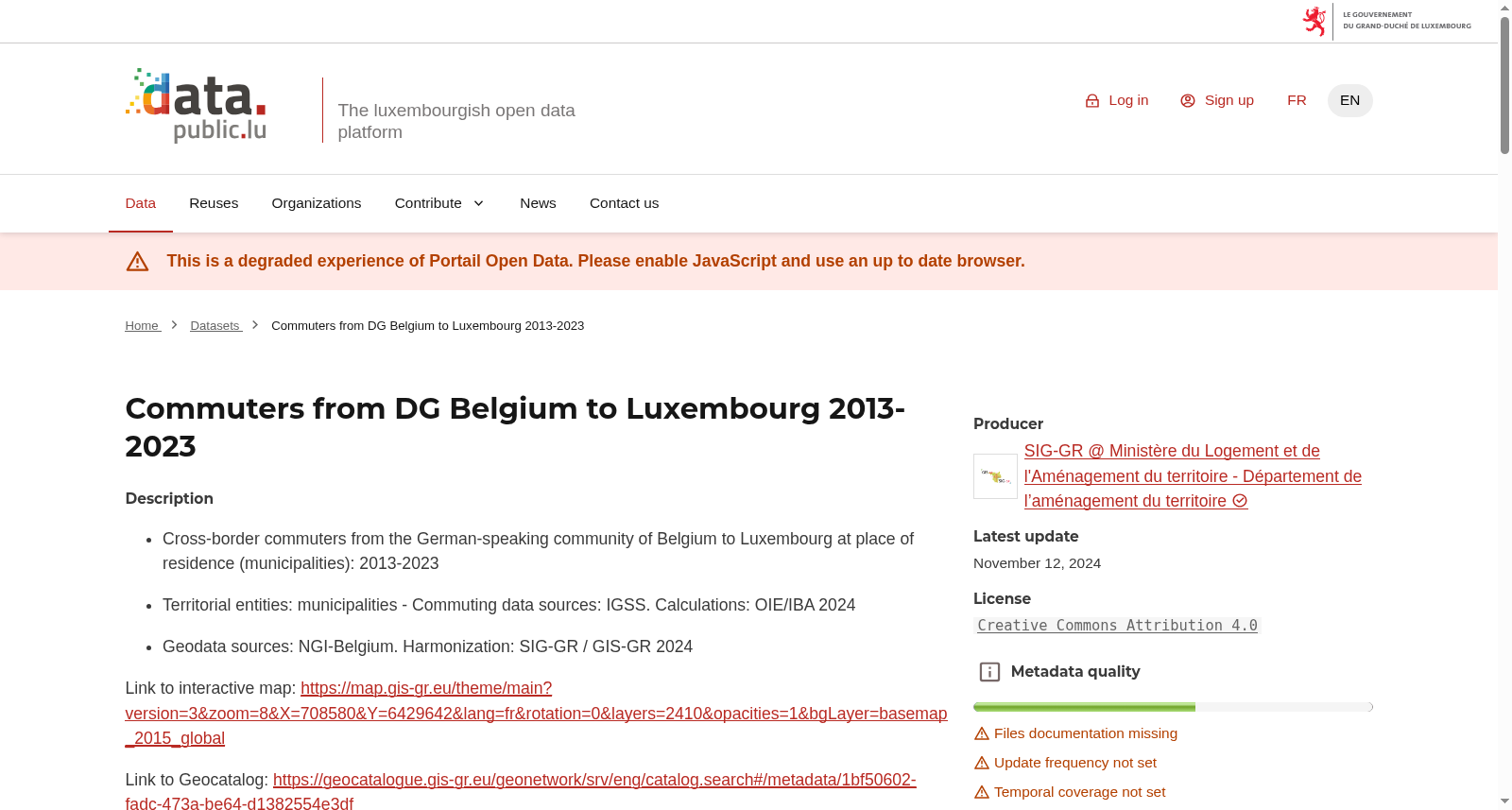Select the EN language button
Screen dimensions: 1512x810
(x=1349, y=100)
